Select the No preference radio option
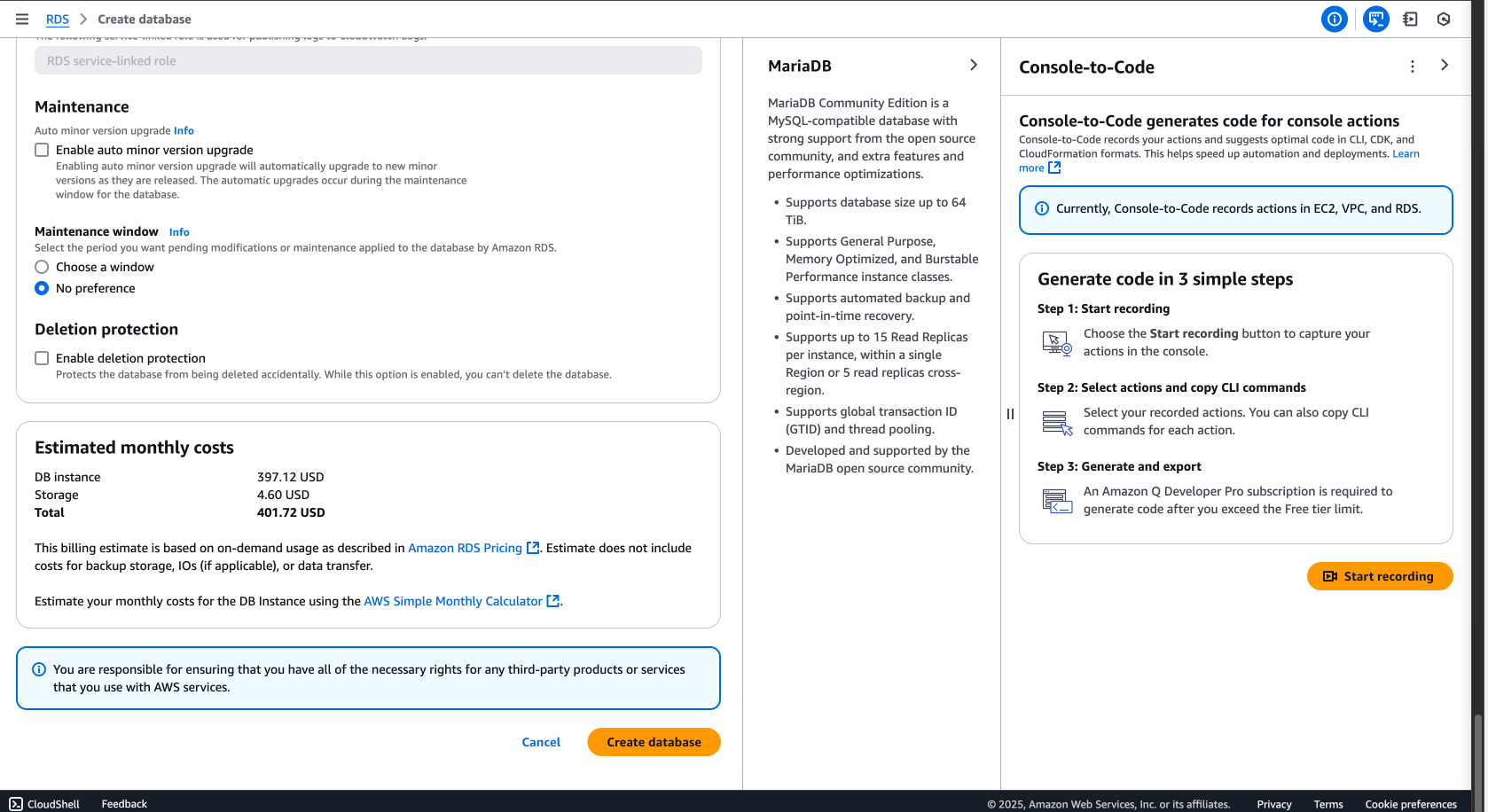 pos(42,288)
